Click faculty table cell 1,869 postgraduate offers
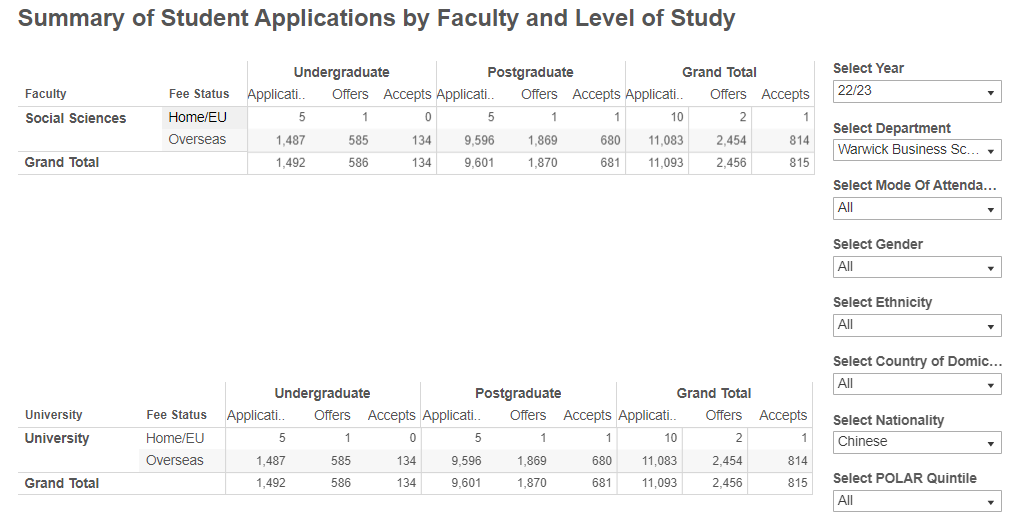1013x520 pixels. point(542,140)
